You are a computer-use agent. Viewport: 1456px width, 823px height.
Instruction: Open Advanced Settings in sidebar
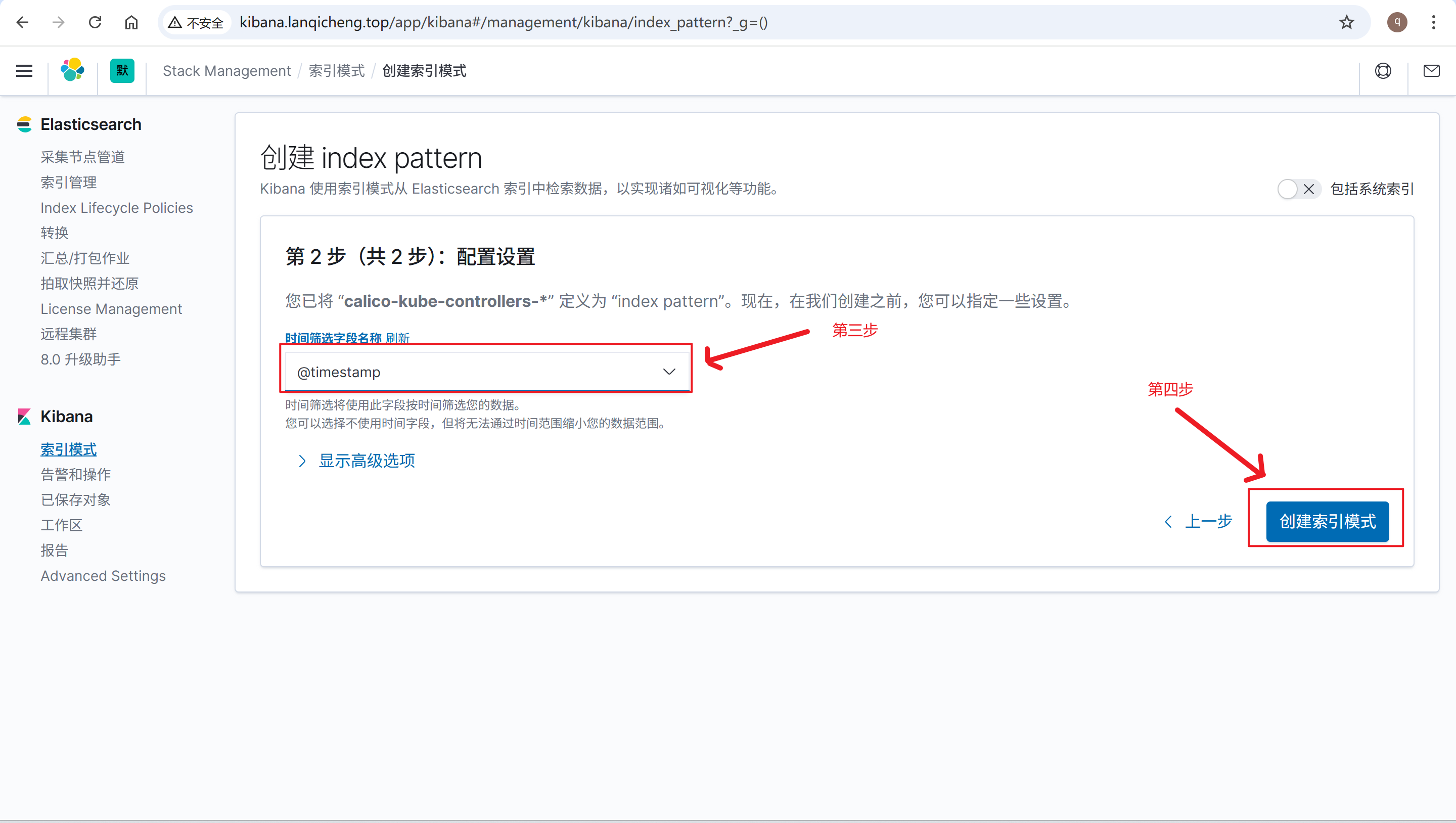(103, 576)
